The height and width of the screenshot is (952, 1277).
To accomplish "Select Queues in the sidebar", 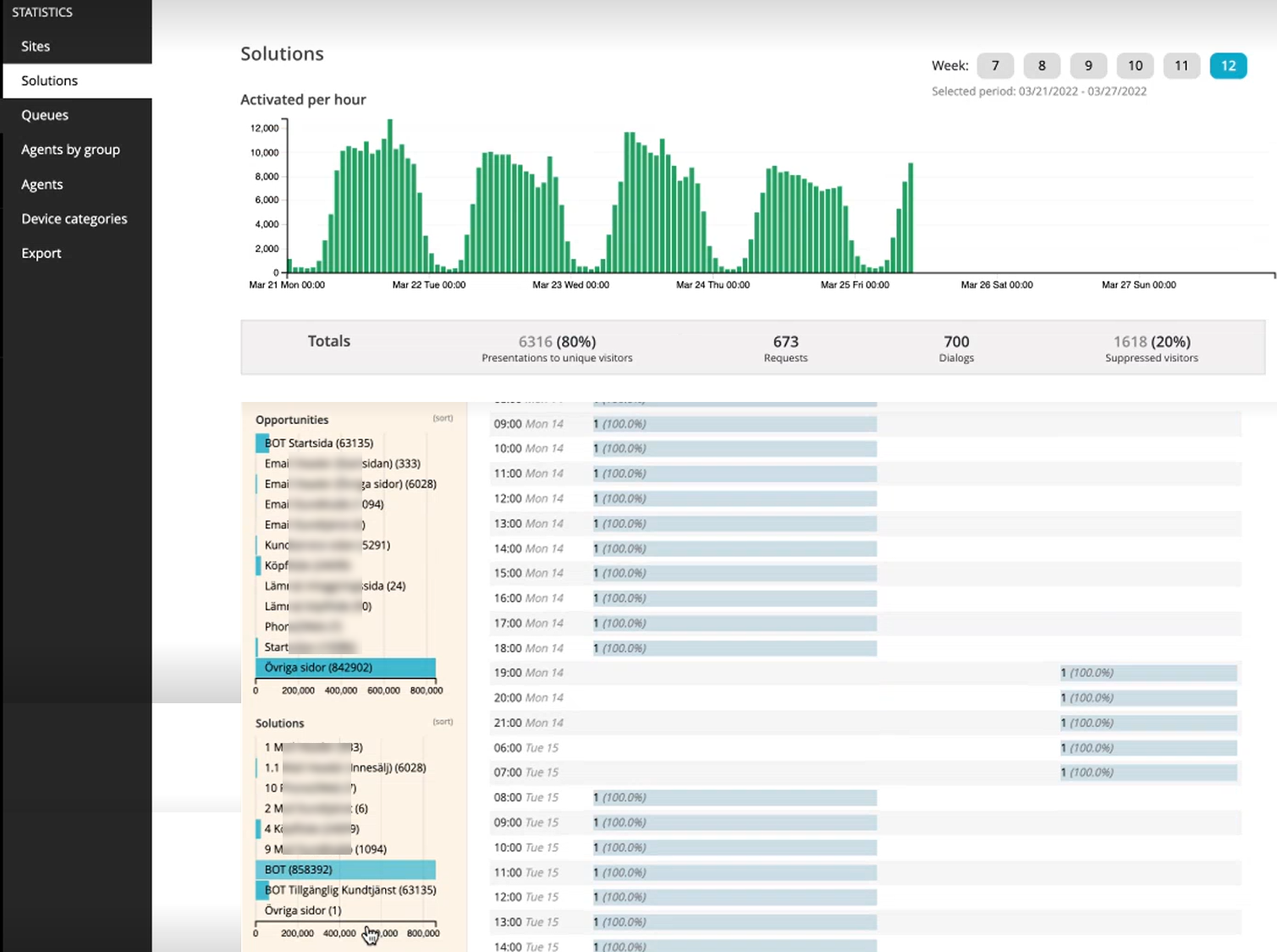I will point(45,115).
